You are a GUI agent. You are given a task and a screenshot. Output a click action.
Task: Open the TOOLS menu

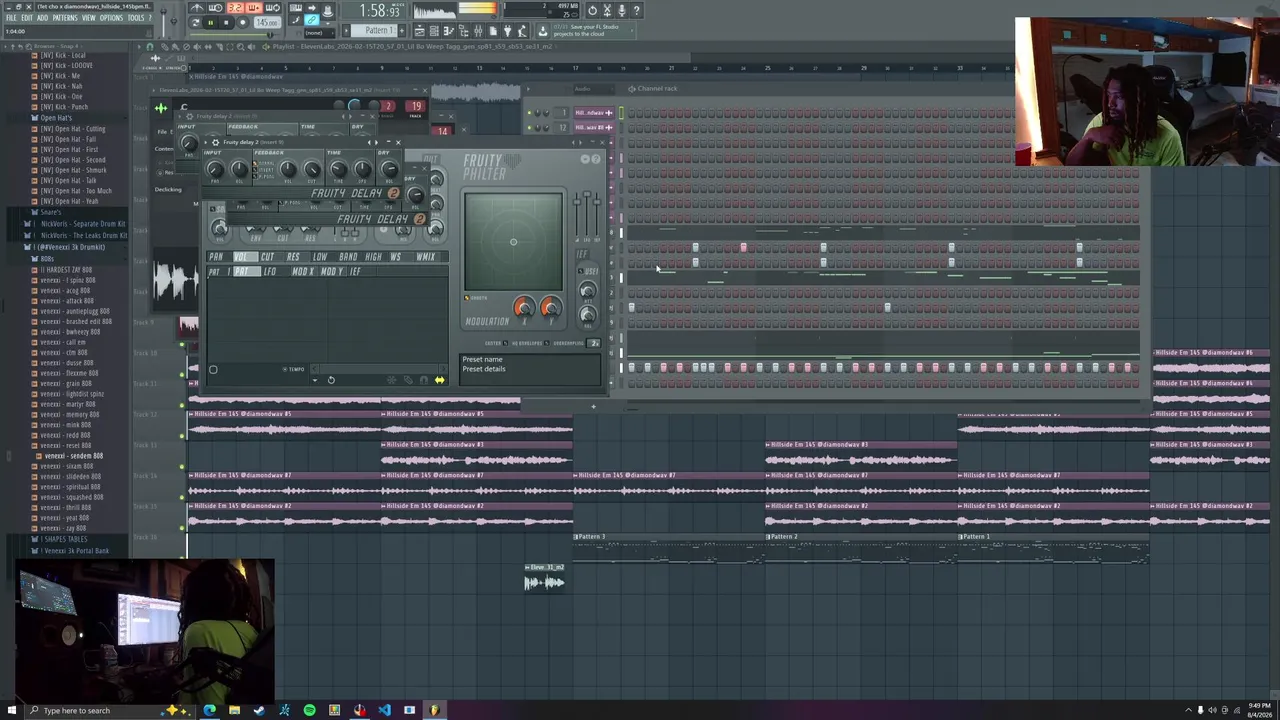coord(136,18)
